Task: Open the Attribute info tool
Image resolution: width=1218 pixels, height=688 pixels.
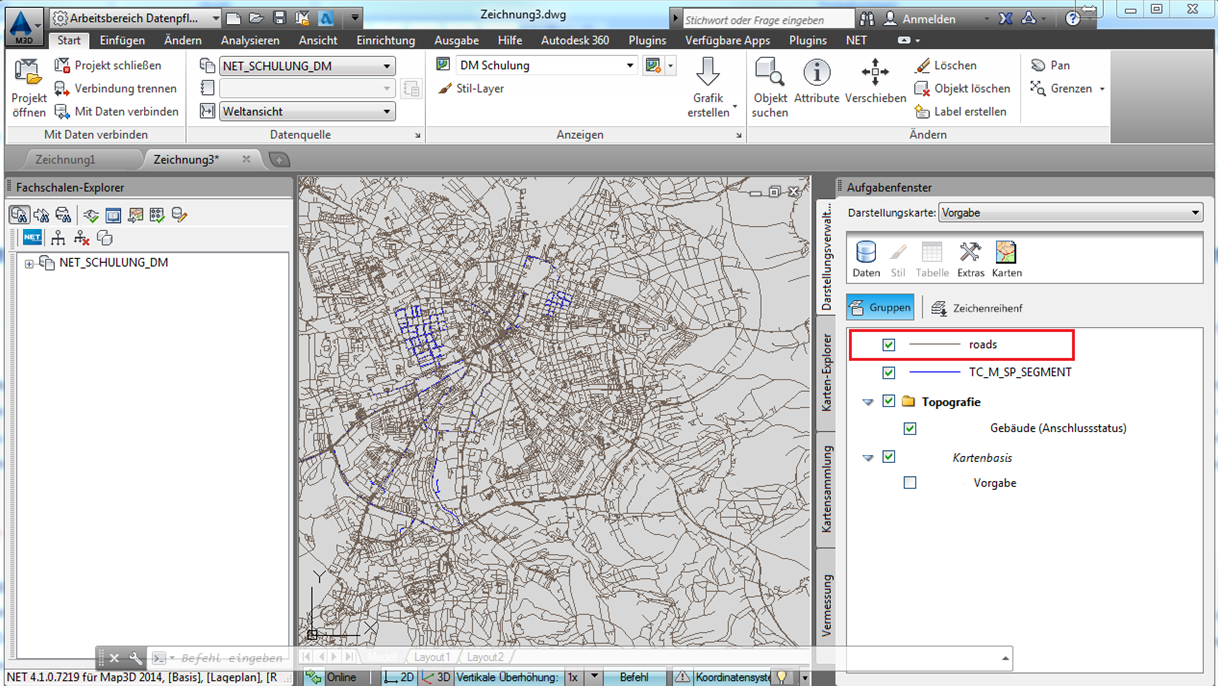Action: pyautogui.click(x=816, y=82)
